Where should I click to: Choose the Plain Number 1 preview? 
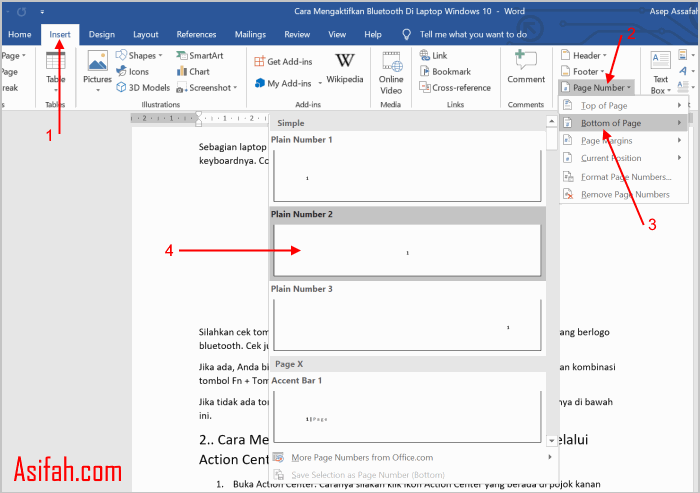click(x=407, y=176)
